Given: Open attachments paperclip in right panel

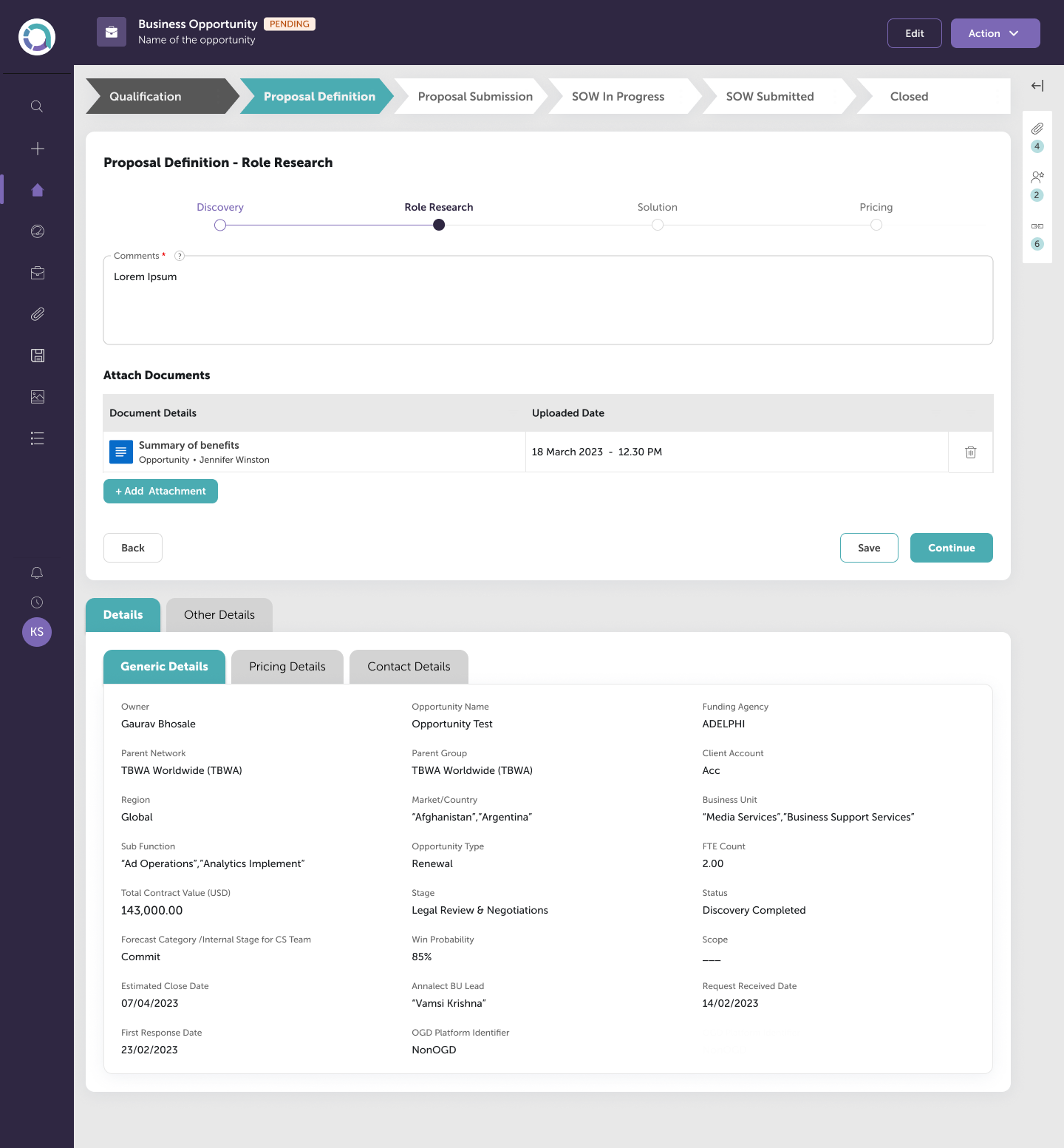Looking at the screenshot, I should [1037, 129].
